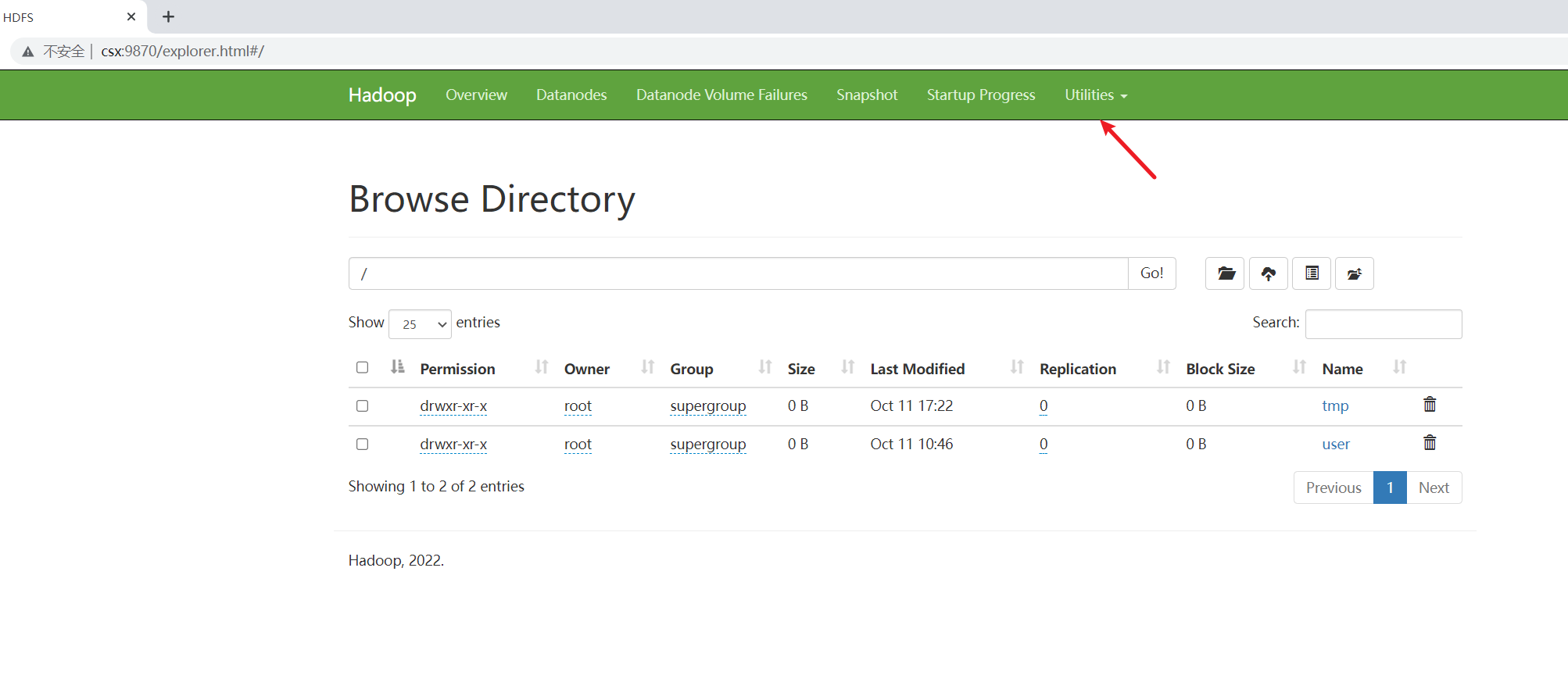Viewport: 1568px width, 675px height.
Task: Click owner root in tmp row
Action: pyautogui.click(x=578, y=405)
